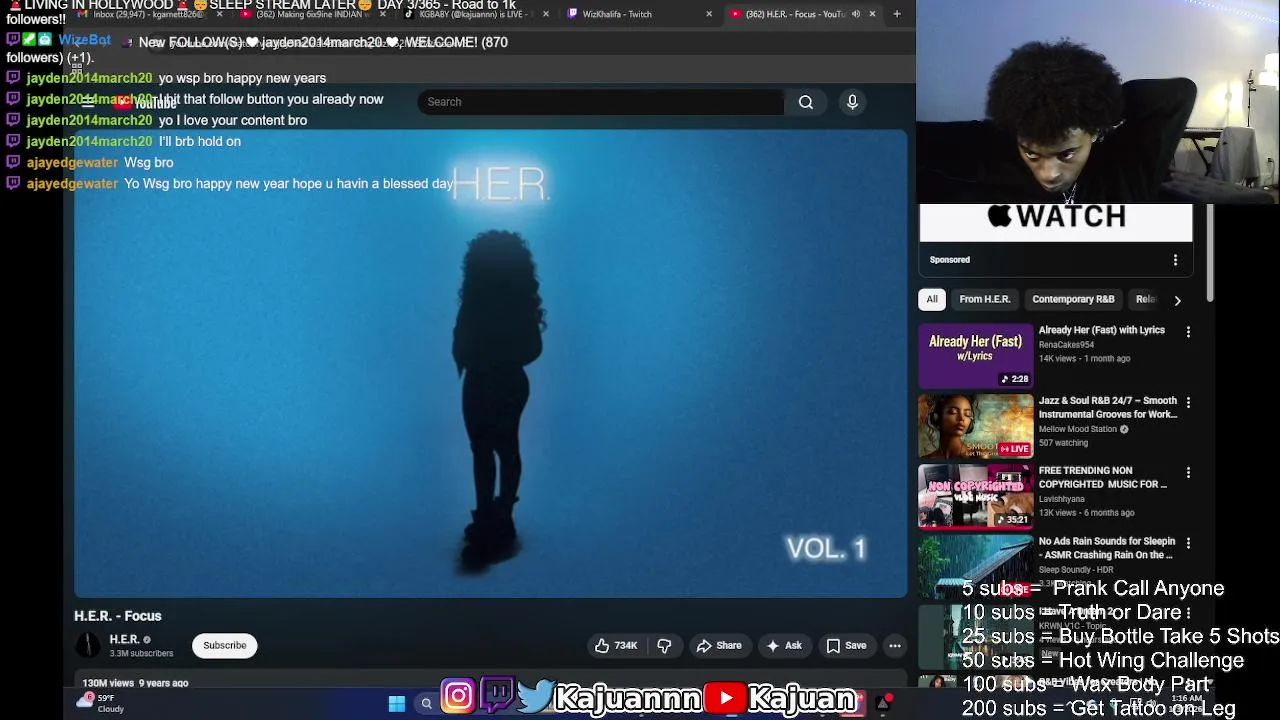This screenshot has height=720, width=1280.
Task: Open Already Her (Fast) with Lyrics title
Action: click(x=1102, y=330)
